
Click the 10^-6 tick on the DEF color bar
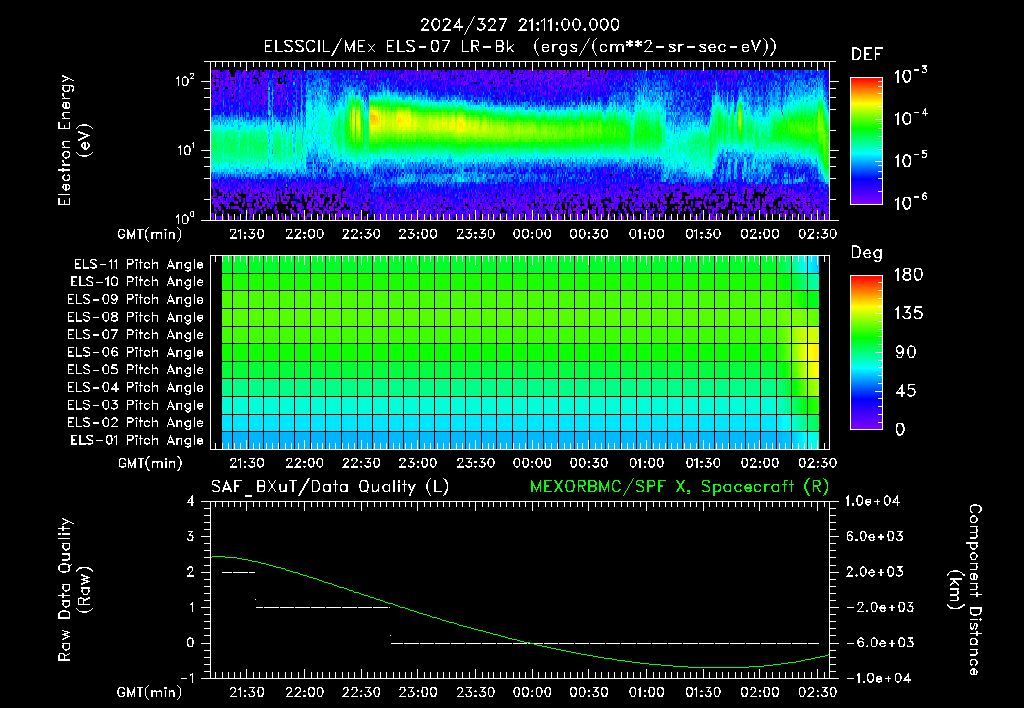coord(910,202)
